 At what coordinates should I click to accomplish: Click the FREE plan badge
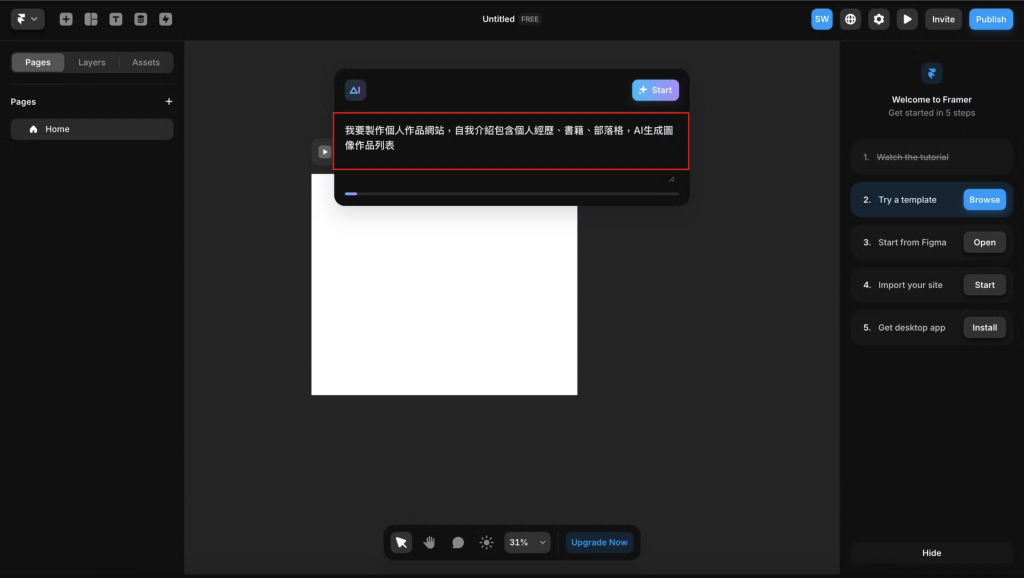coord(530,19)
